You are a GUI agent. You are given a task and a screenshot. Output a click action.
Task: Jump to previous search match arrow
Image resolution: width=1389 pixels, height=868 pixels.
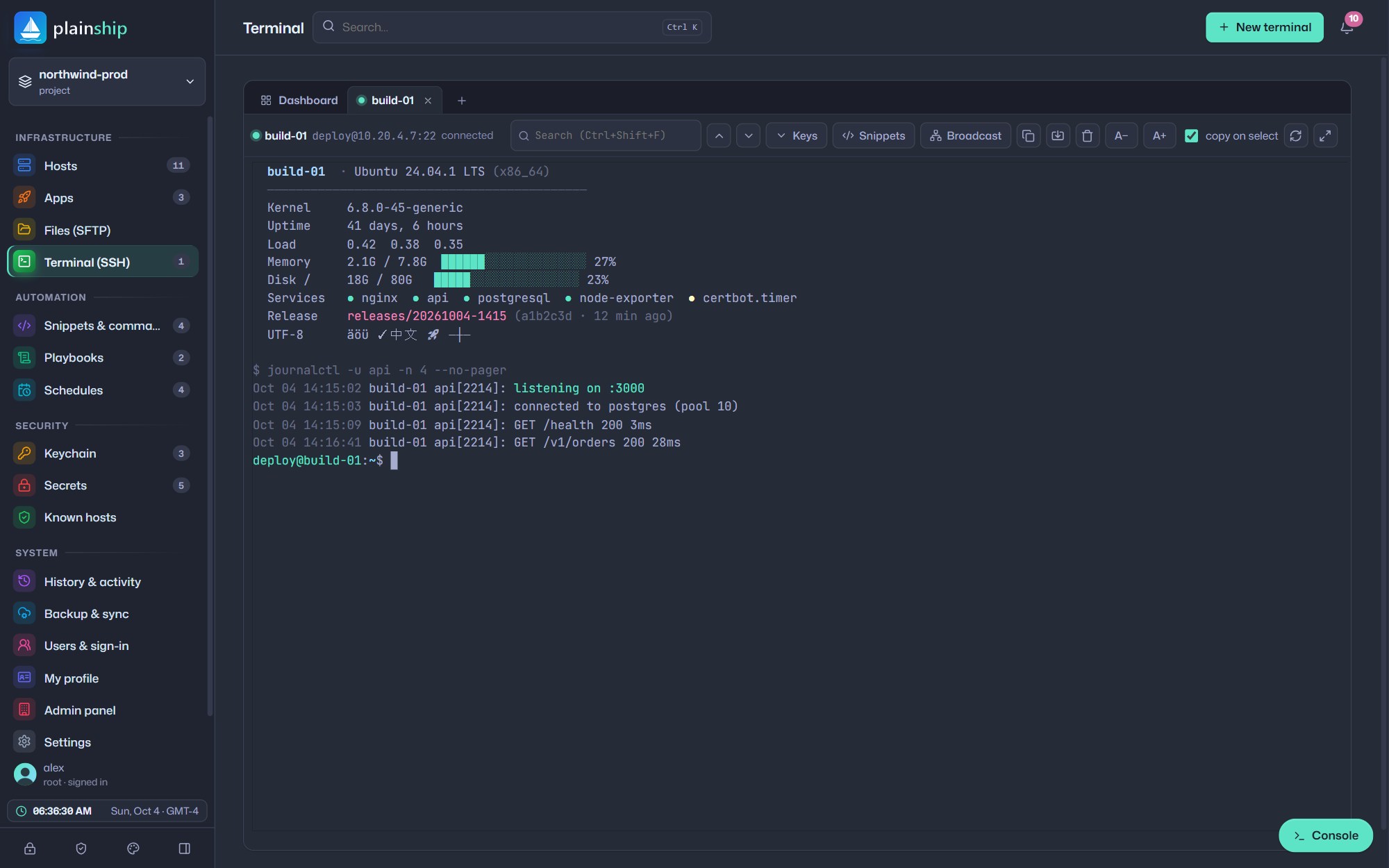coord(719,135)
